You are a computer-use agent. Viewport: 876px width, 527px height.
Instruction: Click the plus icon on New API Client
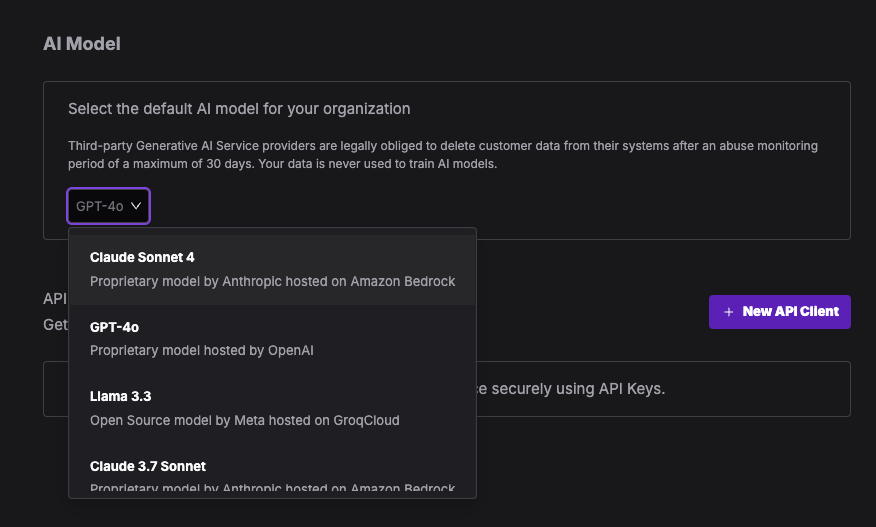[x=729, y=312]
